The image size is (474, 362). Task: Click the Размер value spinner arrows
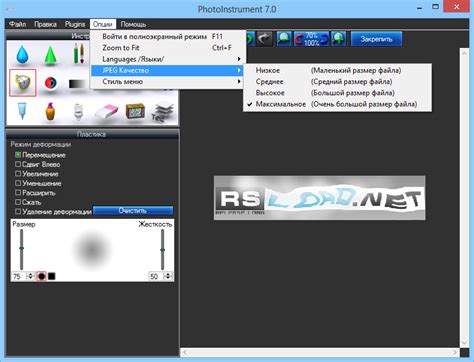click(31, 276)
